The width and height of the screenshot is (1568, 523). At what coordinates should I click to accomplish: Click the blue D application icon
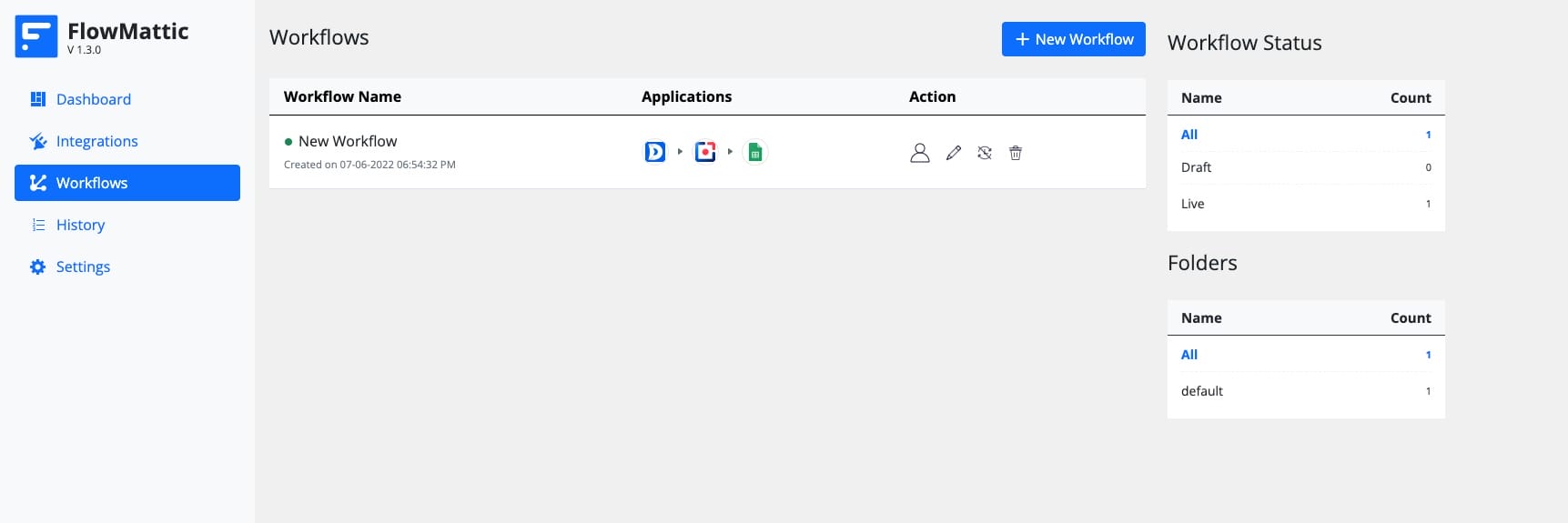(x=654, y=152)
